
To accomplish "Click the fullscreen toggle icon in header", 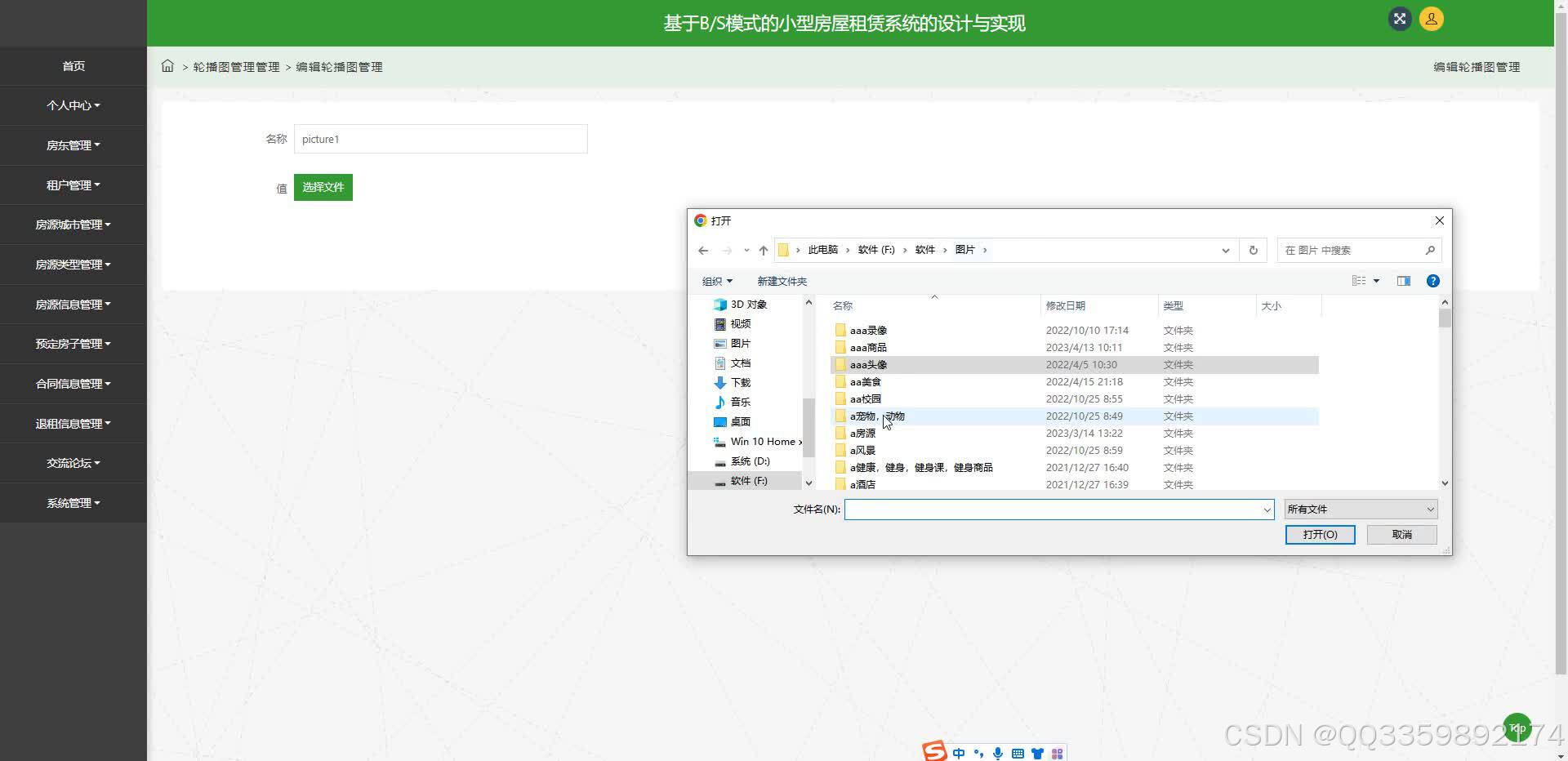I will tap(1400, 19).
